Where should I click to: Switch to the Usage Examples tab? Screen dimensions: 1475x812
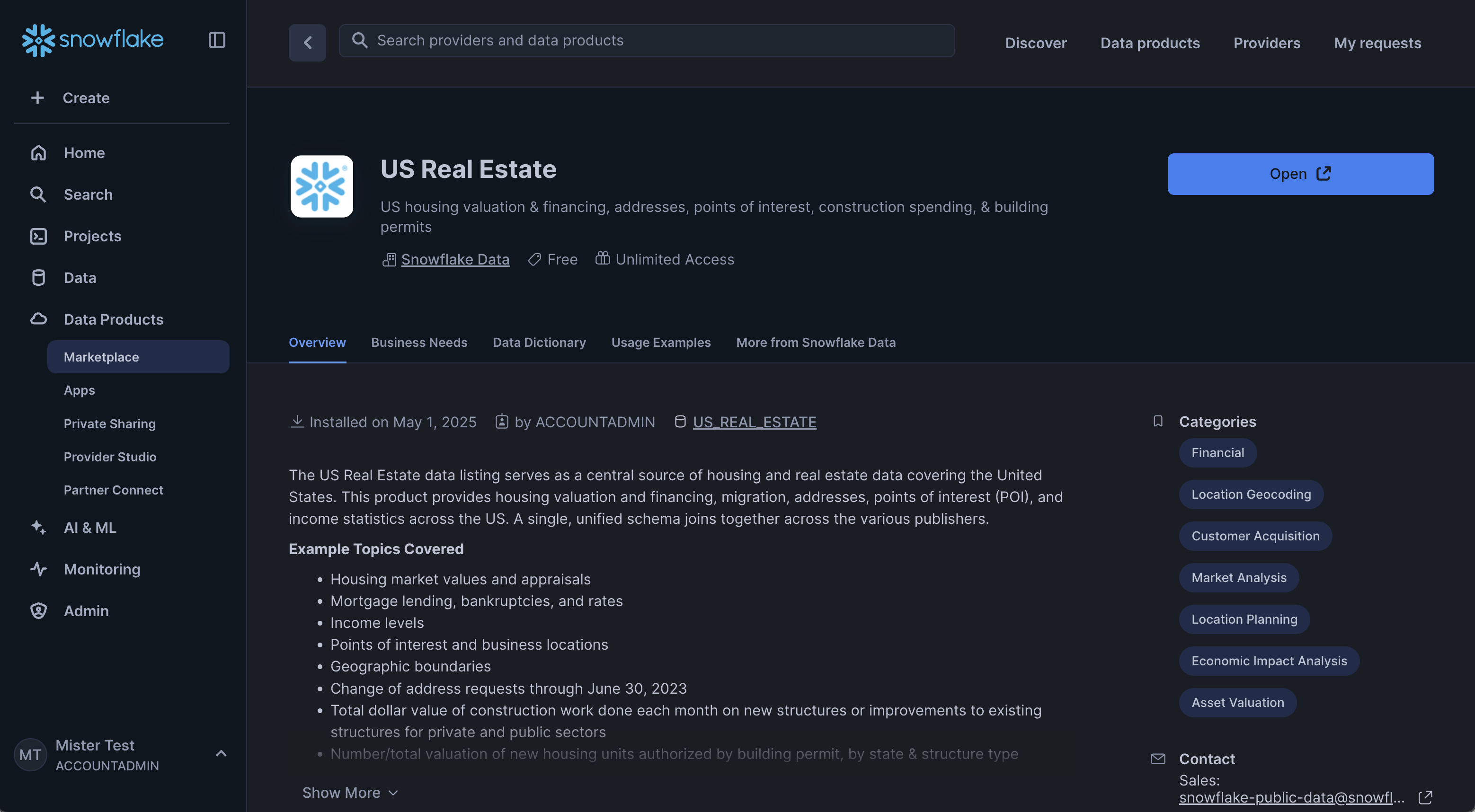[661, 342]
